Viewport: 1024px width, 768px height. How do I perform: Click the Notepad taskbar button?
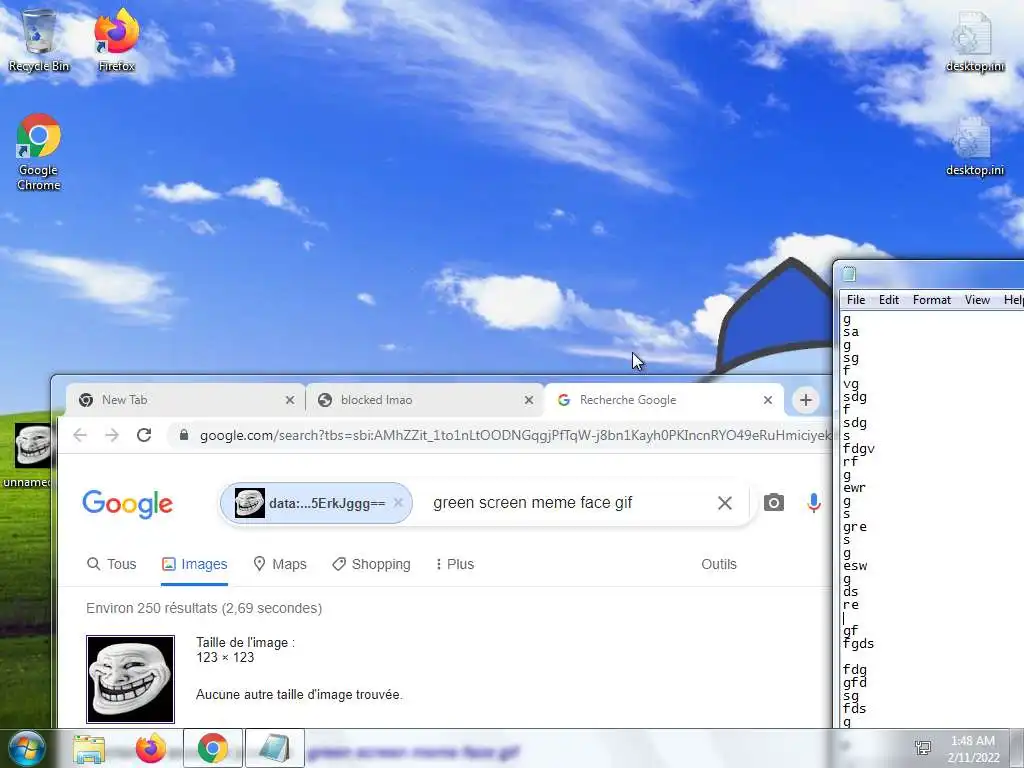click(275, 748)
